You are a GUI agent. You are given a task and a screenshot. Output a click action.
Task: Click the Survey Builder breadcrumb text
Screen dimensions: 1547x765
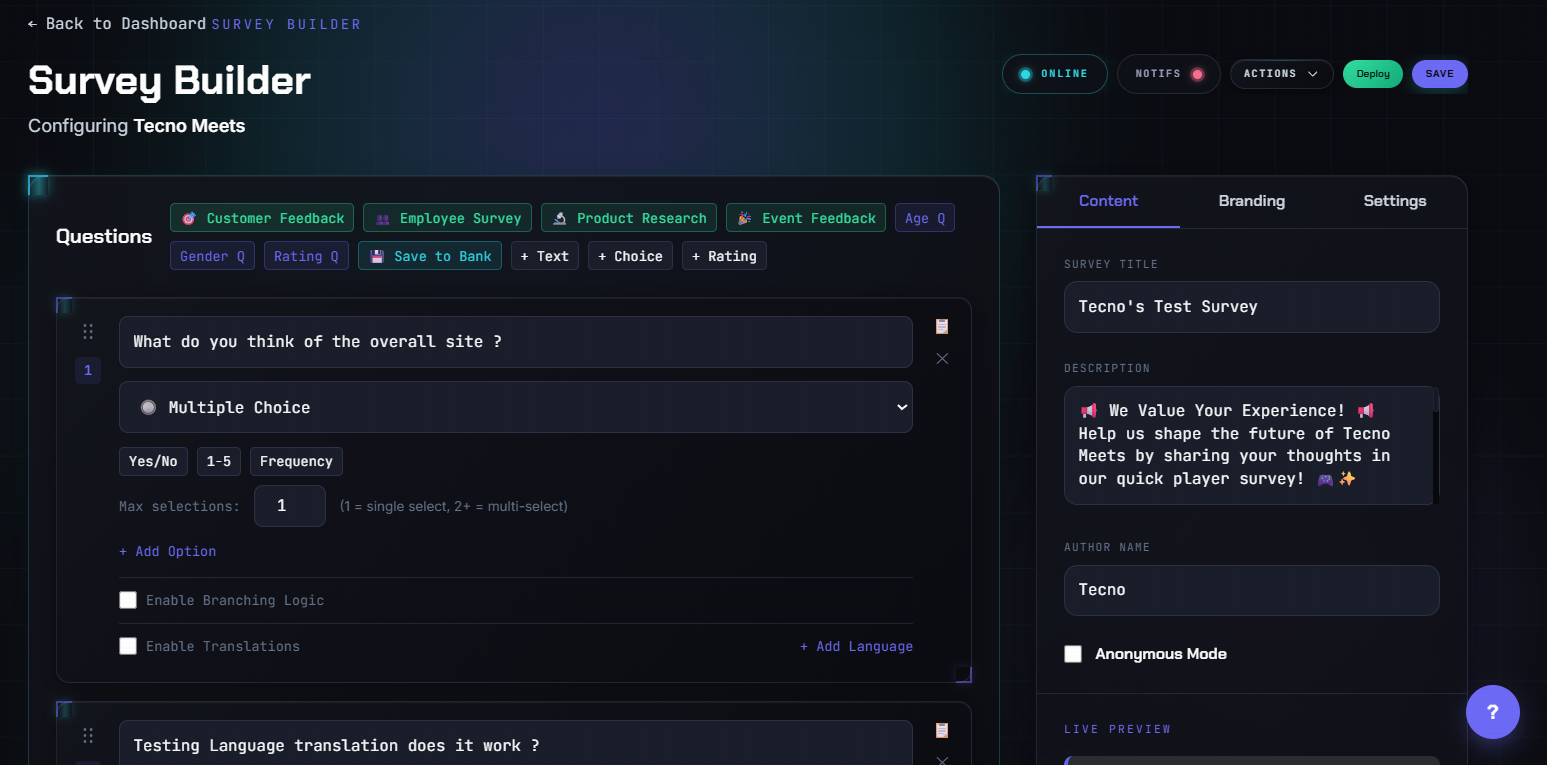(x=286, y=24)
